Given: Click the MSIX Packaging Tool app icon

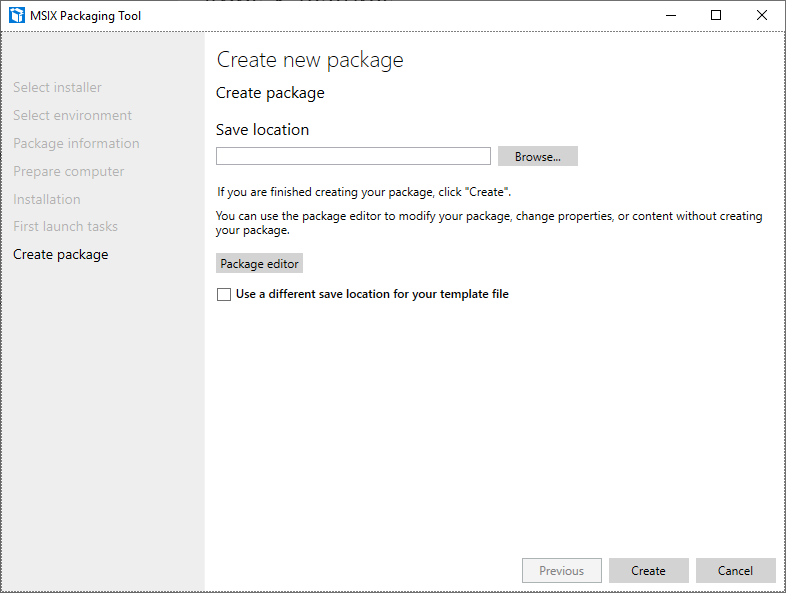Looking at the screenshot, I should click(x=17, y=16).
